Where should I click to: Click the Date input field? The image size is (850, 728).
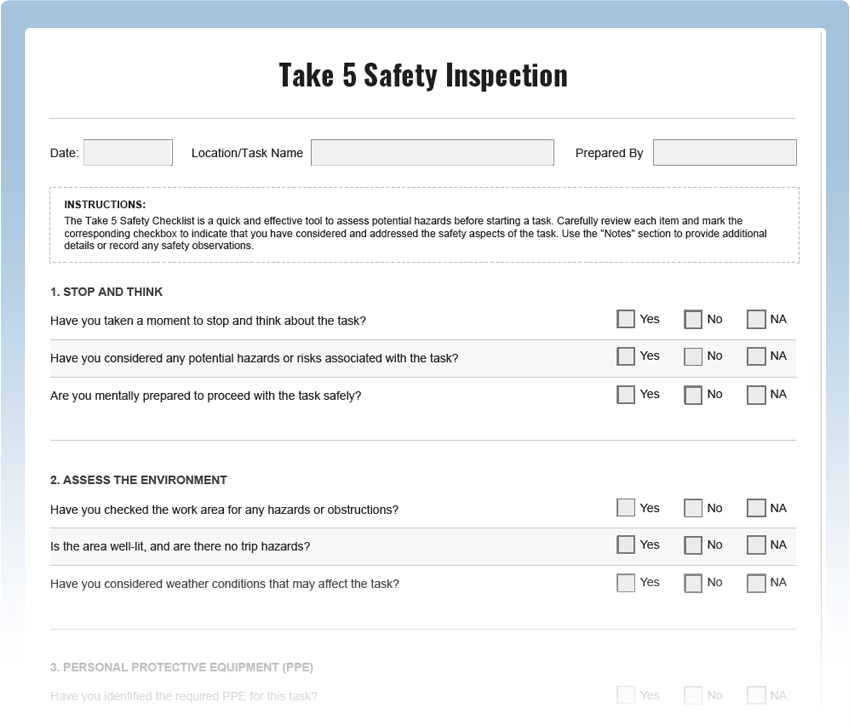(127, 152)
